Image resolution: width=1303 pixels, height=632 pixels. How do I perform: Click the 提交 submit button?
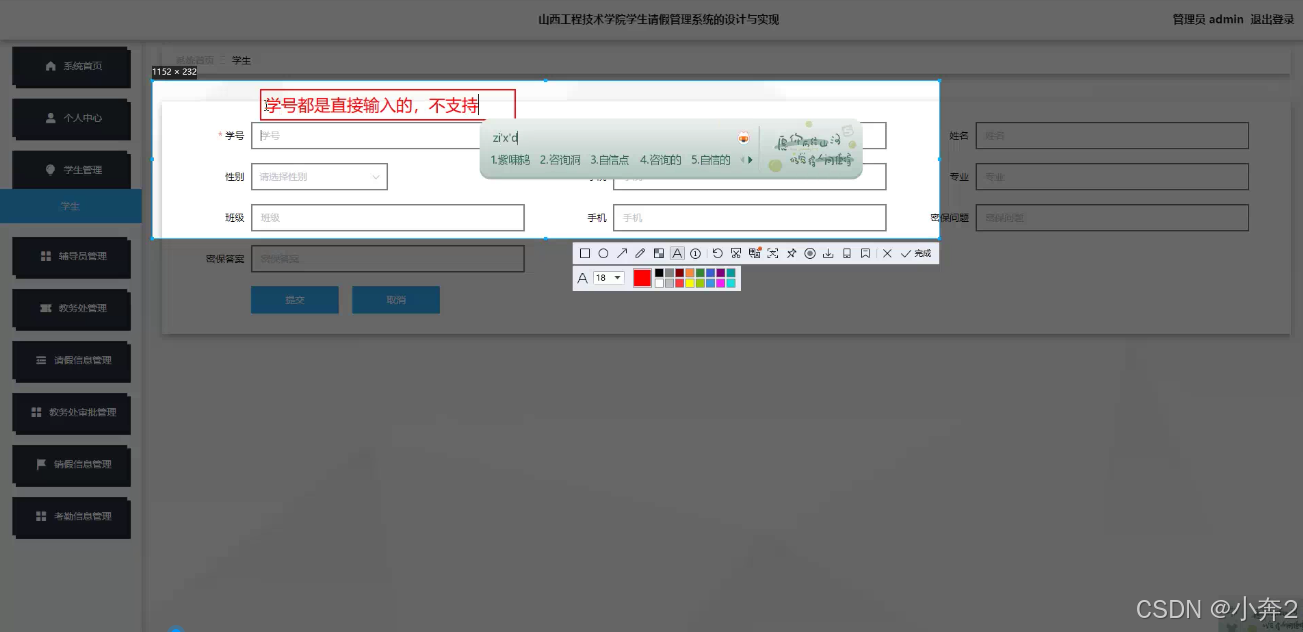294,299
